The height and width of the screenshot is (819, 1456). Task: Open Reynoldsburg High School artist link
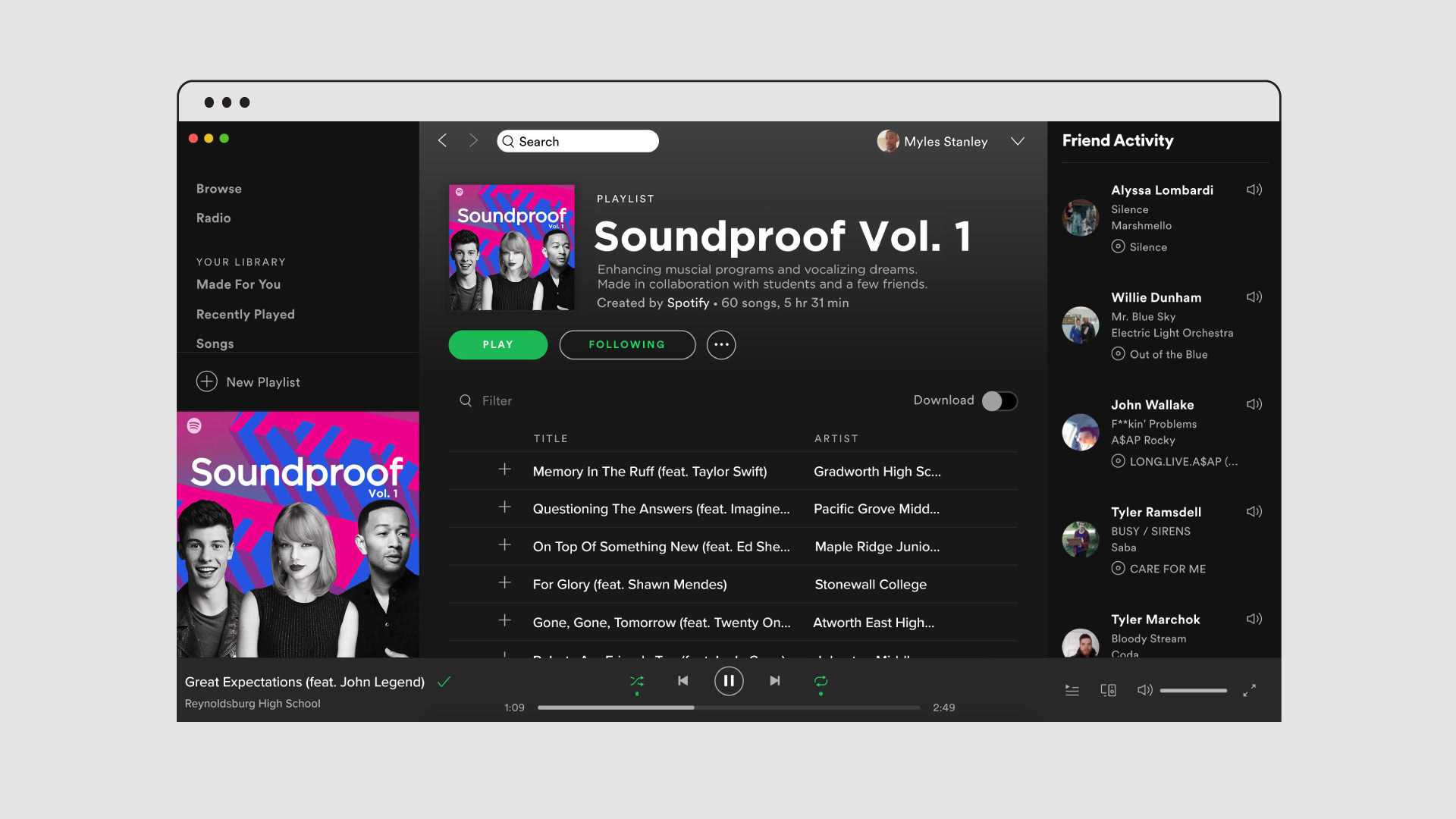[x=253, y=704]
